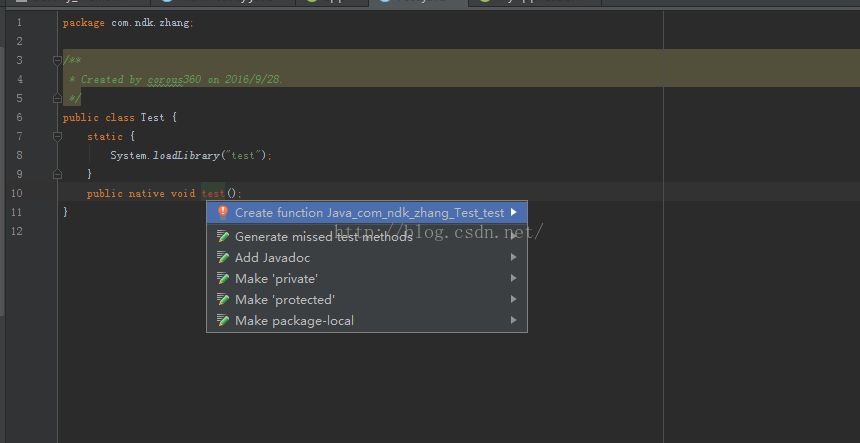Select the Make package-local option
This screenshot has height=443, width=860.
click(x=294, y=321)
